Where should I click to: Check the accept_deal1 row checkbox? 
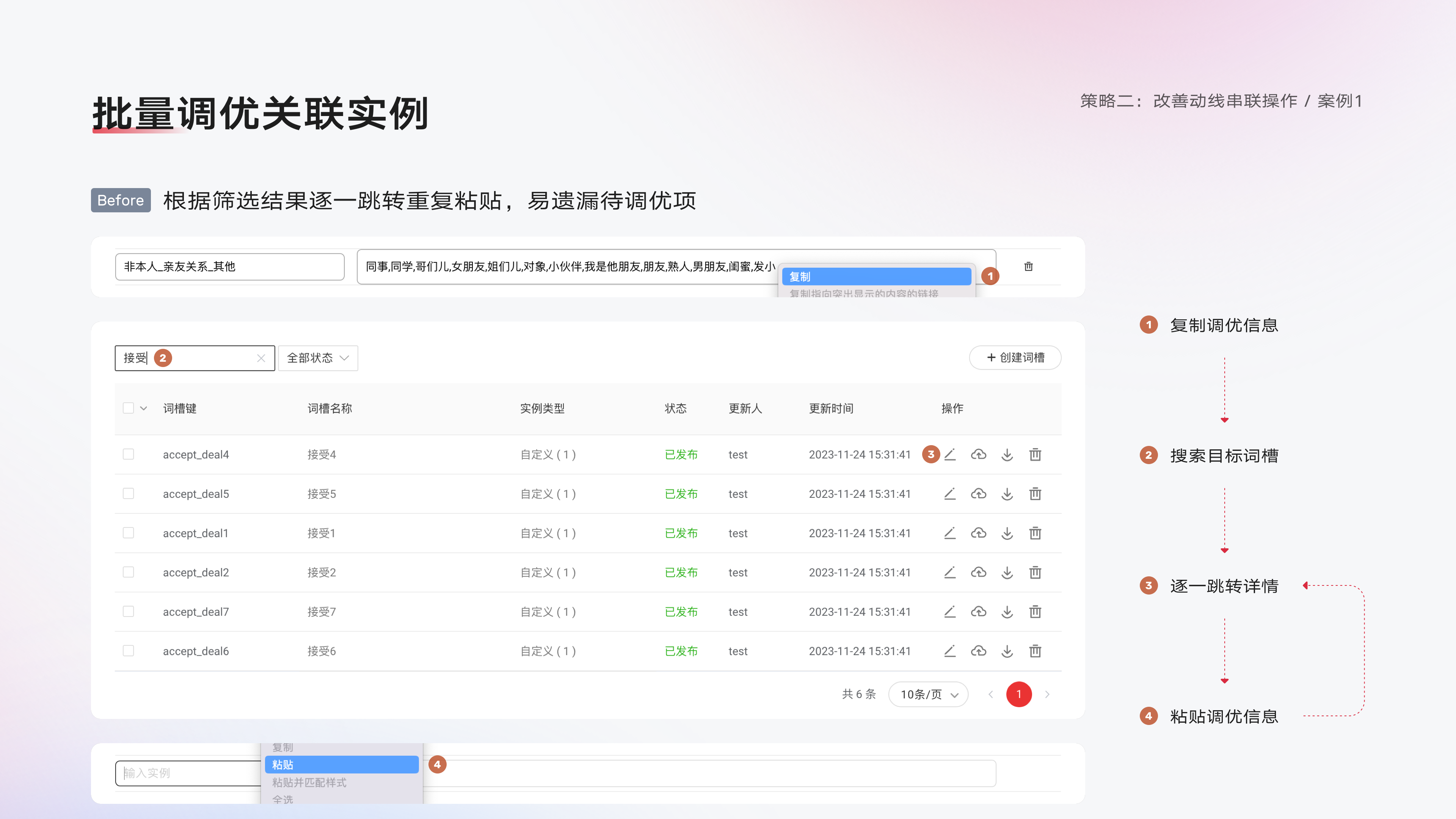(x=128, y=533)
